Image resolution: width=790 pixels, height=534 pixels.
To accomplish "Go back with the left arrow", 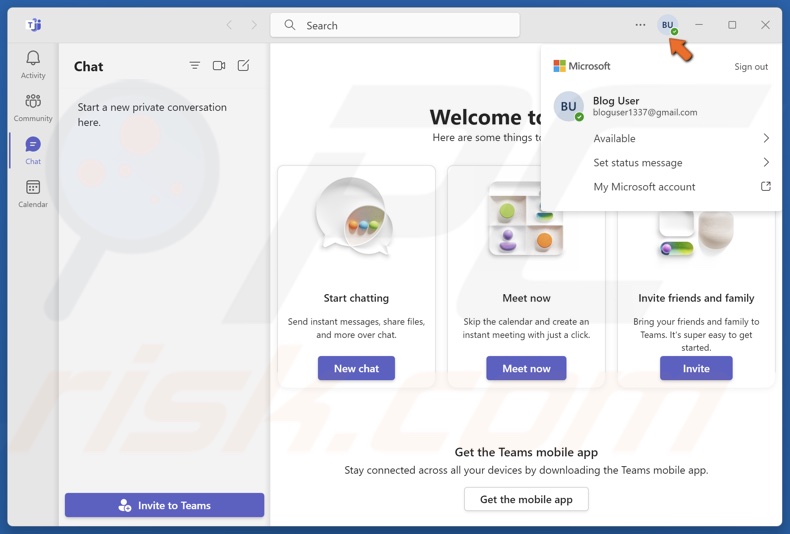I will click(229, 25).
